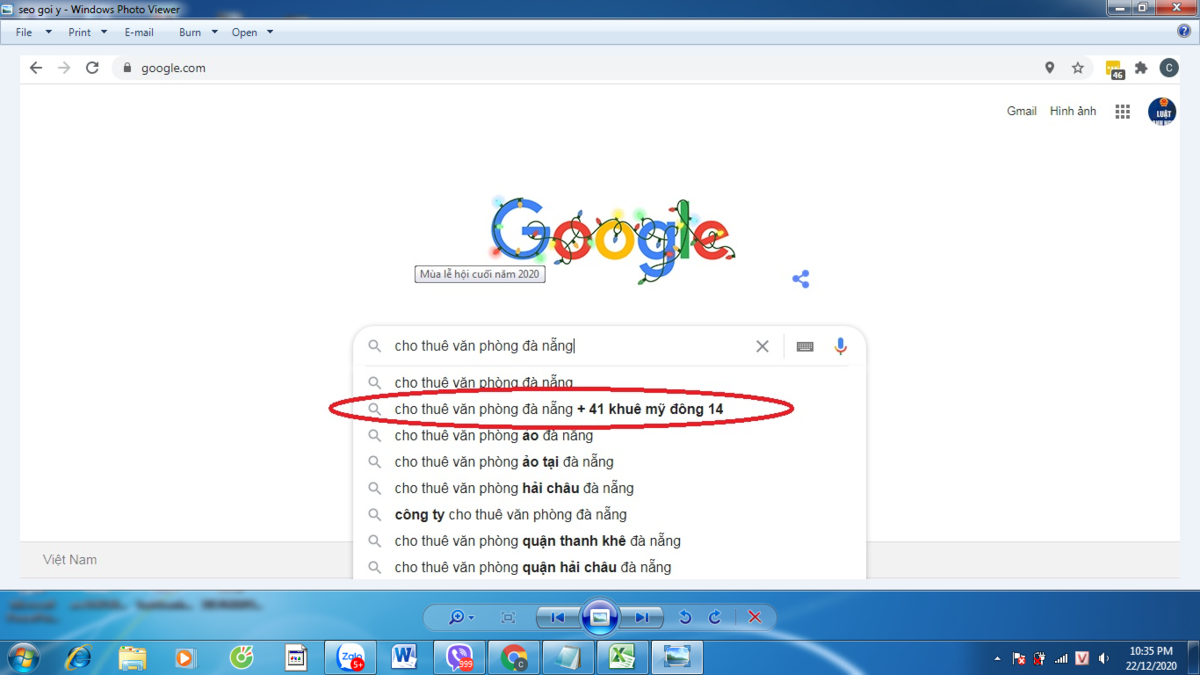The width and height of the screenshot is (1200, 675).
Task: Go to the previous photo
Action: tap(558, 617)
